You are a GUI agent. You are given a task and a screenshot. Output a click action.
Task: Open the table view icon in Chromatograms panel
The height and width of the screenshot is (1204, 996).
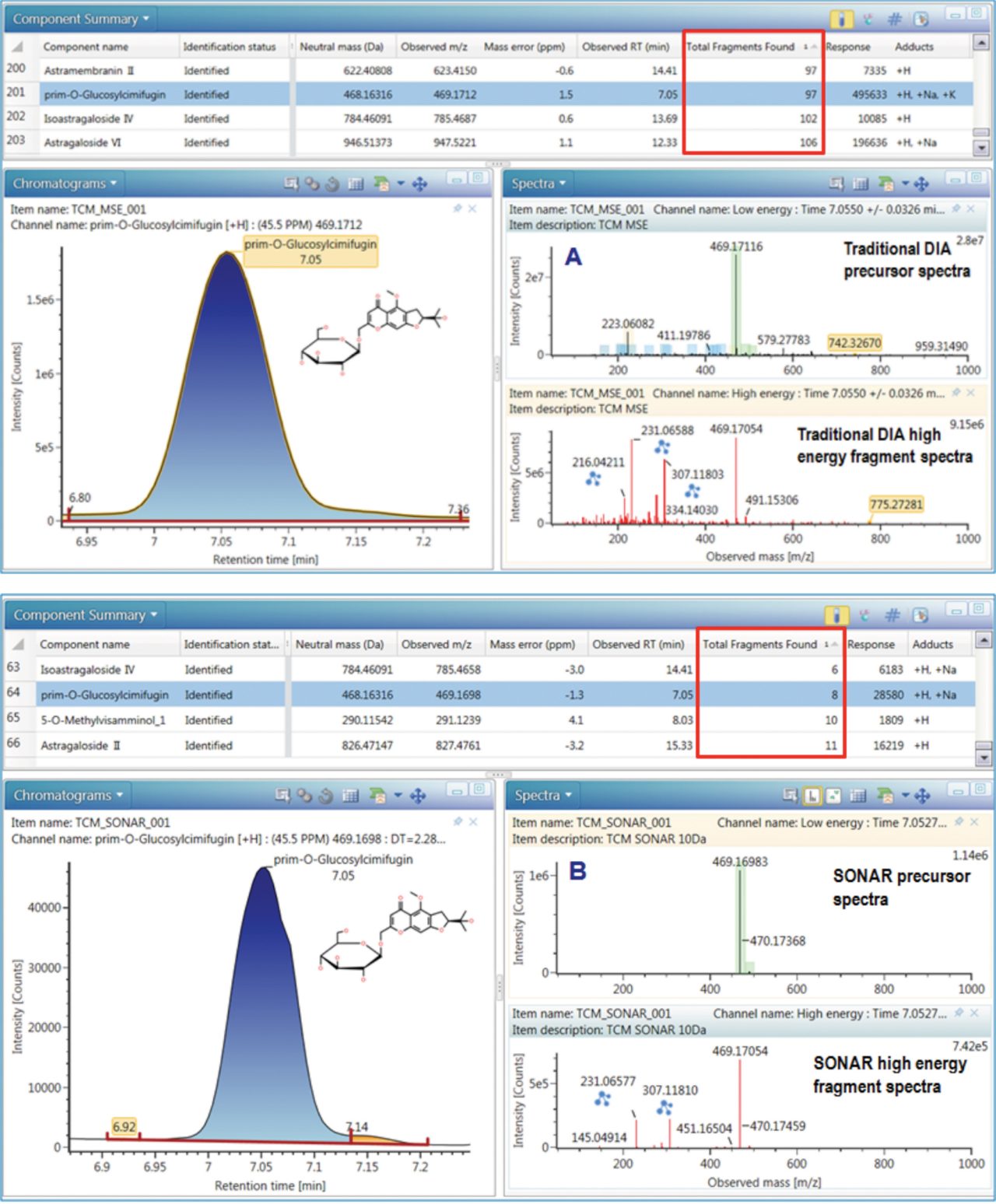(355, 184)
